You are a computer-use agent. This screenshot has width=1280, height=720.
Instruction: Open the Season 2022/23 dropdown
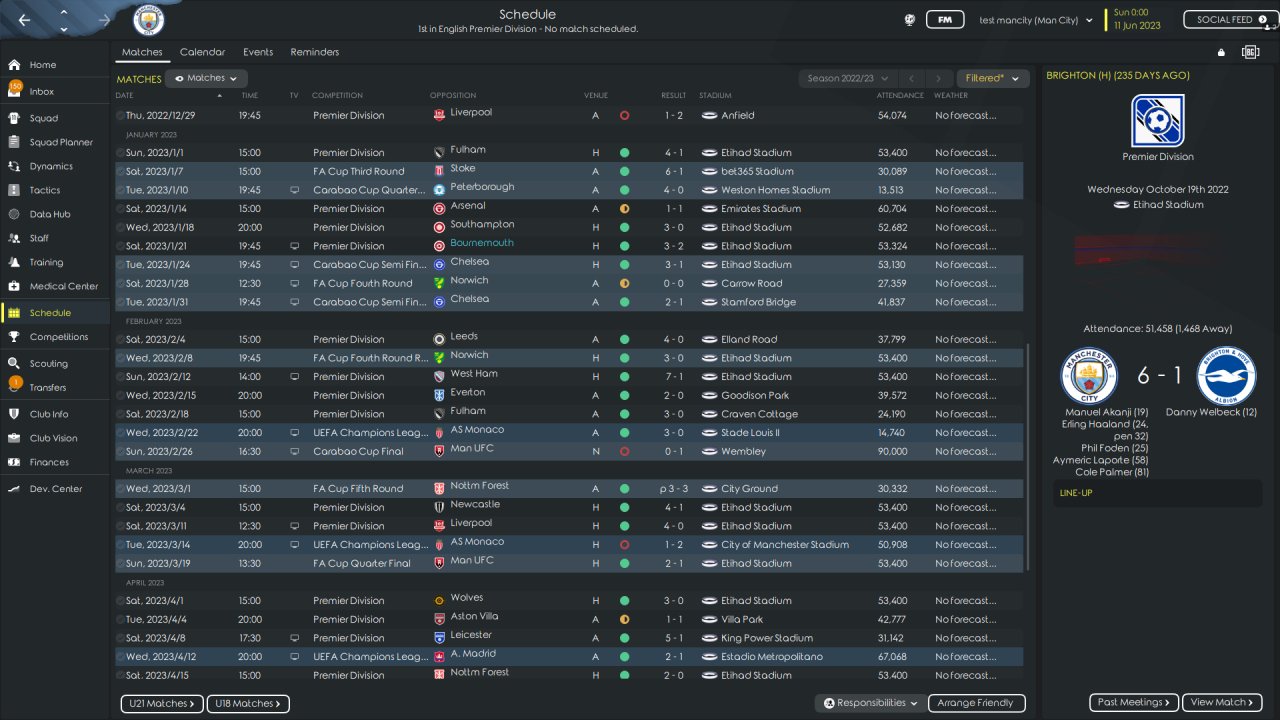tap(846, 78)
